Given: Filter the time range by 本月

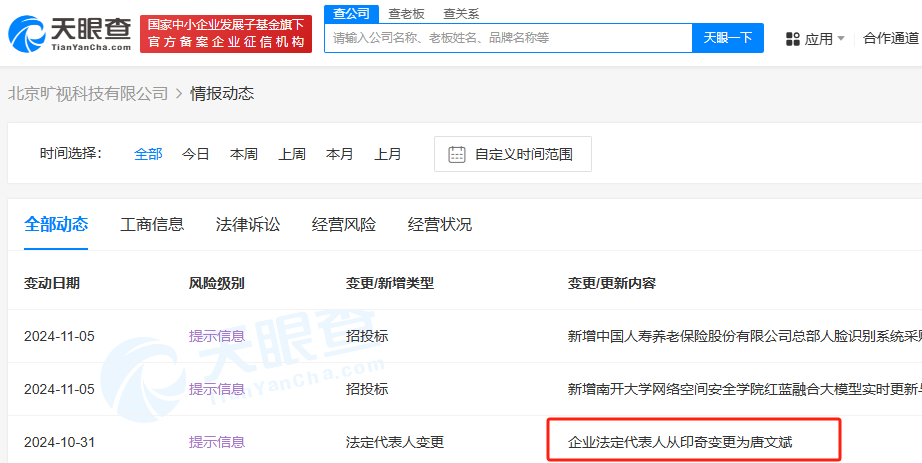Looking at the screenshot, I should click(x=340, y=154).
